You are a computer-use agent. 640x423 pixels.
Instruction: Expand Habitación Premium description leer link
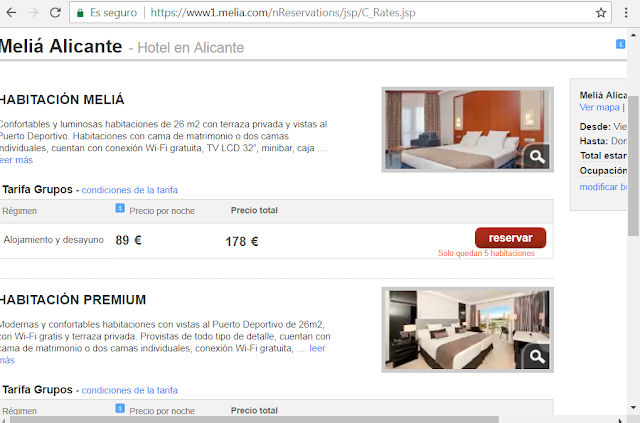(317, 348)
